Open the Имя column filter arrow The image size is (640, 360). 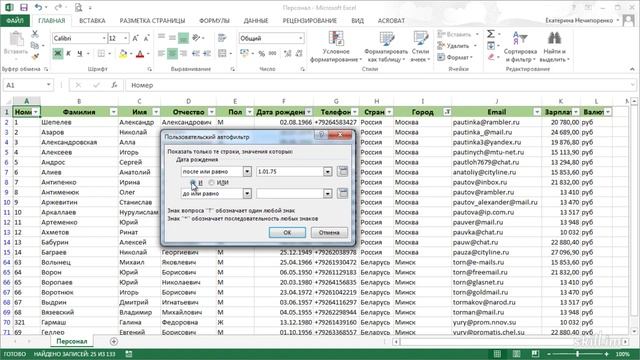156,112
